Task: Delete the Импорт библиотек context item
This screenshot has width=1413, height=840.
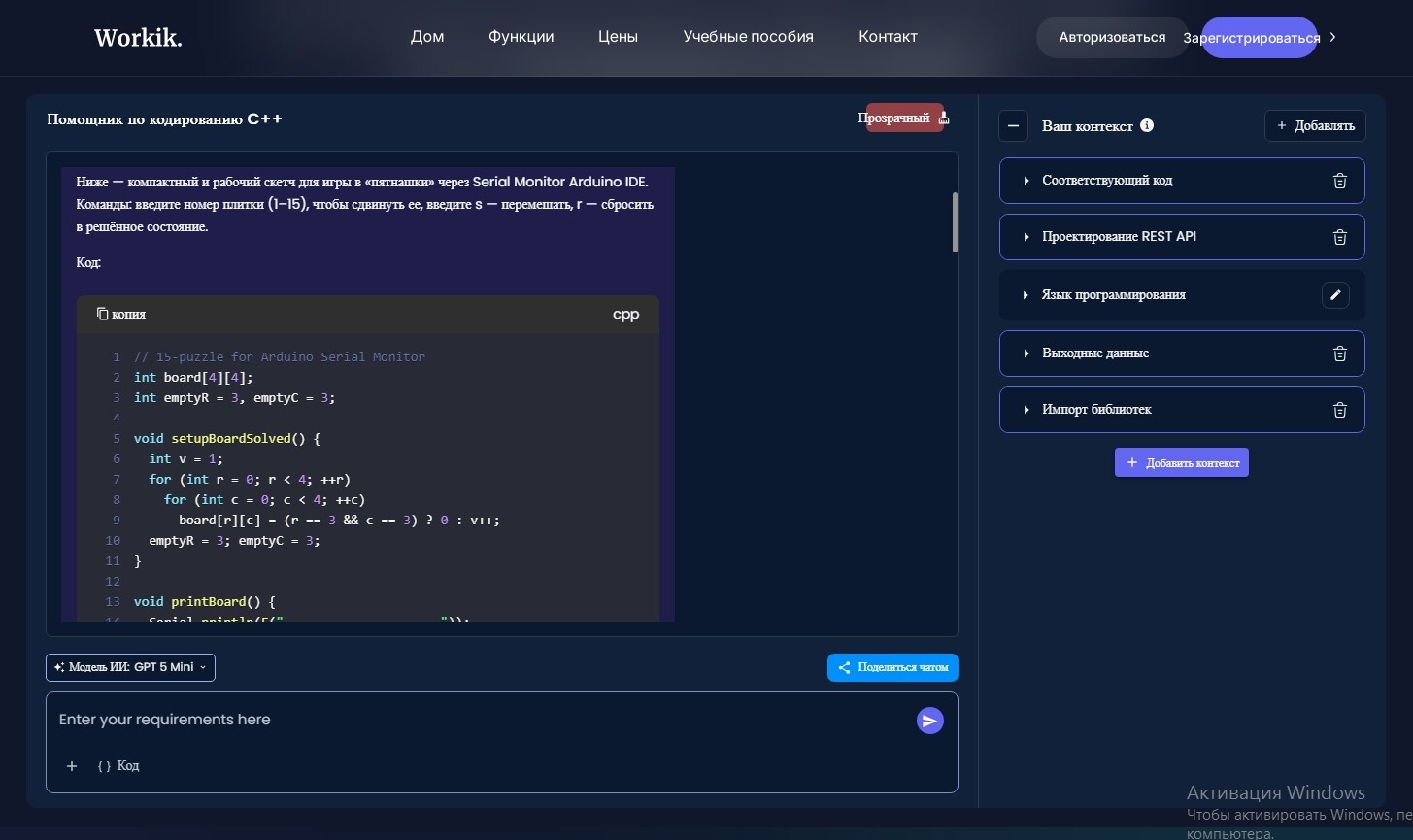Action: pos(1339,410)
